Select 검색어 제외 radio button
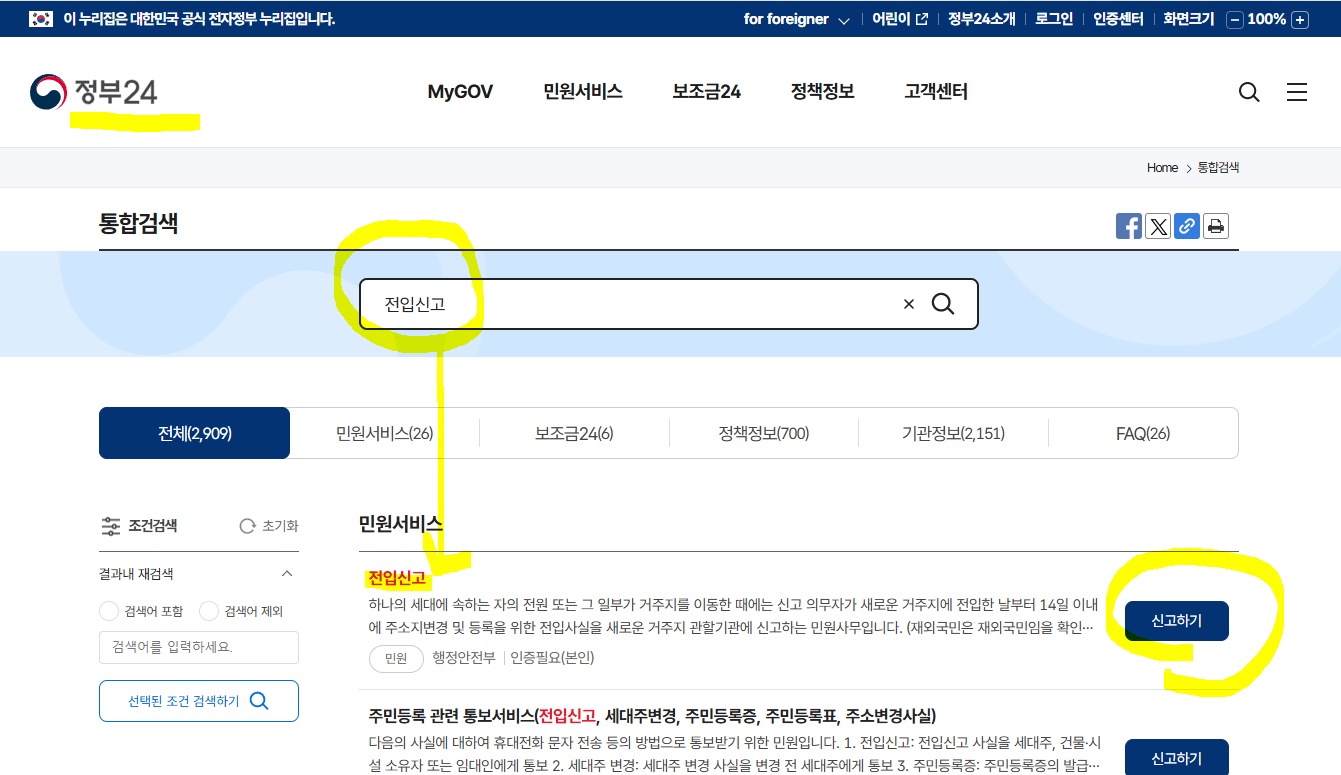The width and height of the screenshot is (1341, 775). (209, 611)
